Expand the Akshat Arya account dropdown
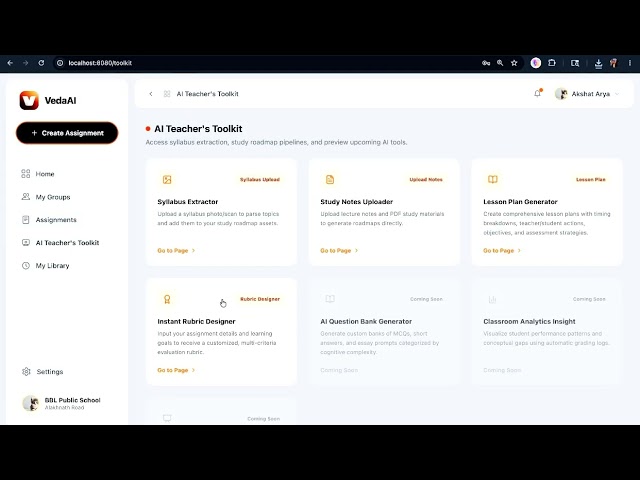640x480 pixels. [x=617, y=94]
